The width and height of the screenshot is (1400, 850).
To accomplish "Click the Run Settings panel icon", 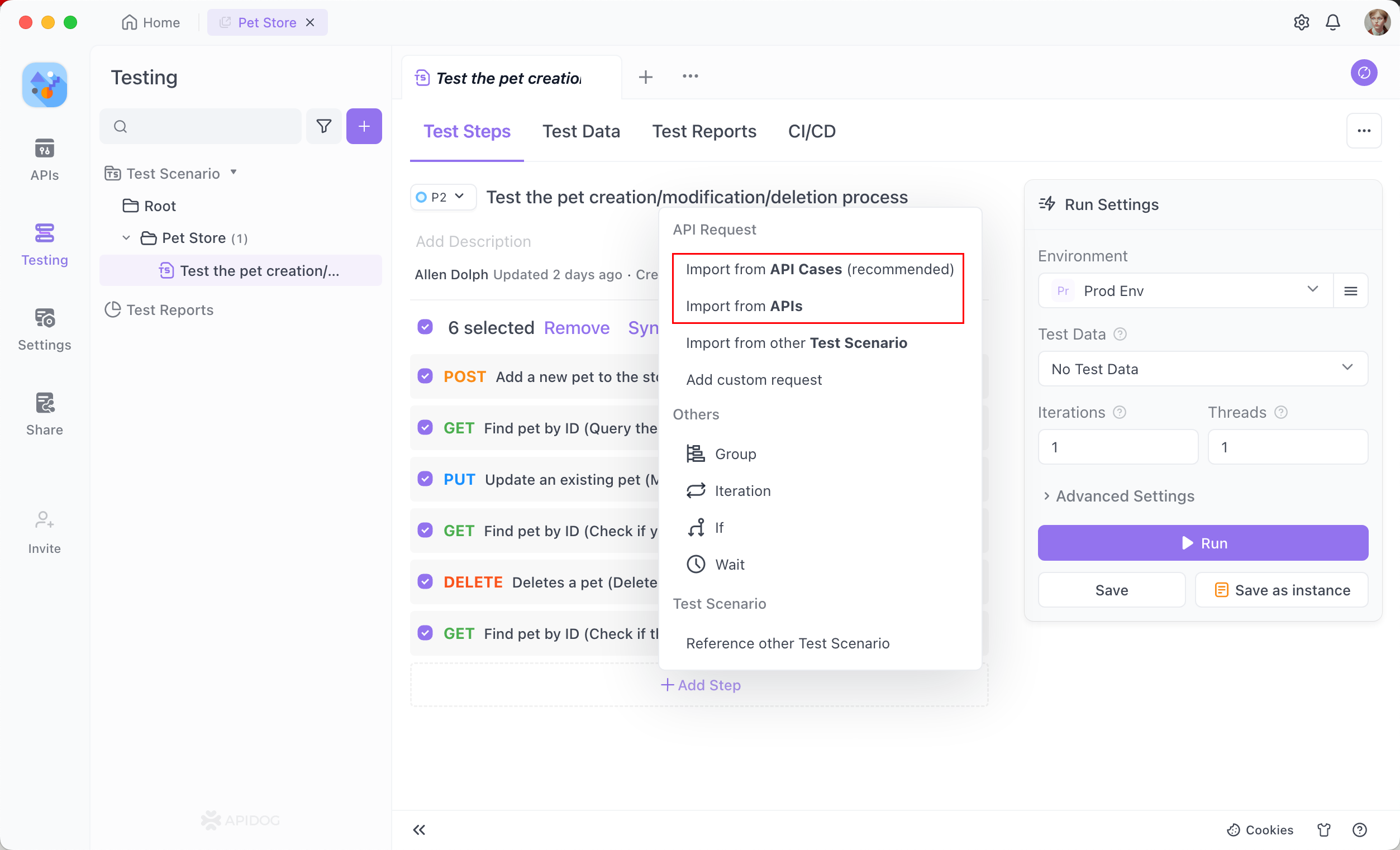I will (x=1047, y=204).
